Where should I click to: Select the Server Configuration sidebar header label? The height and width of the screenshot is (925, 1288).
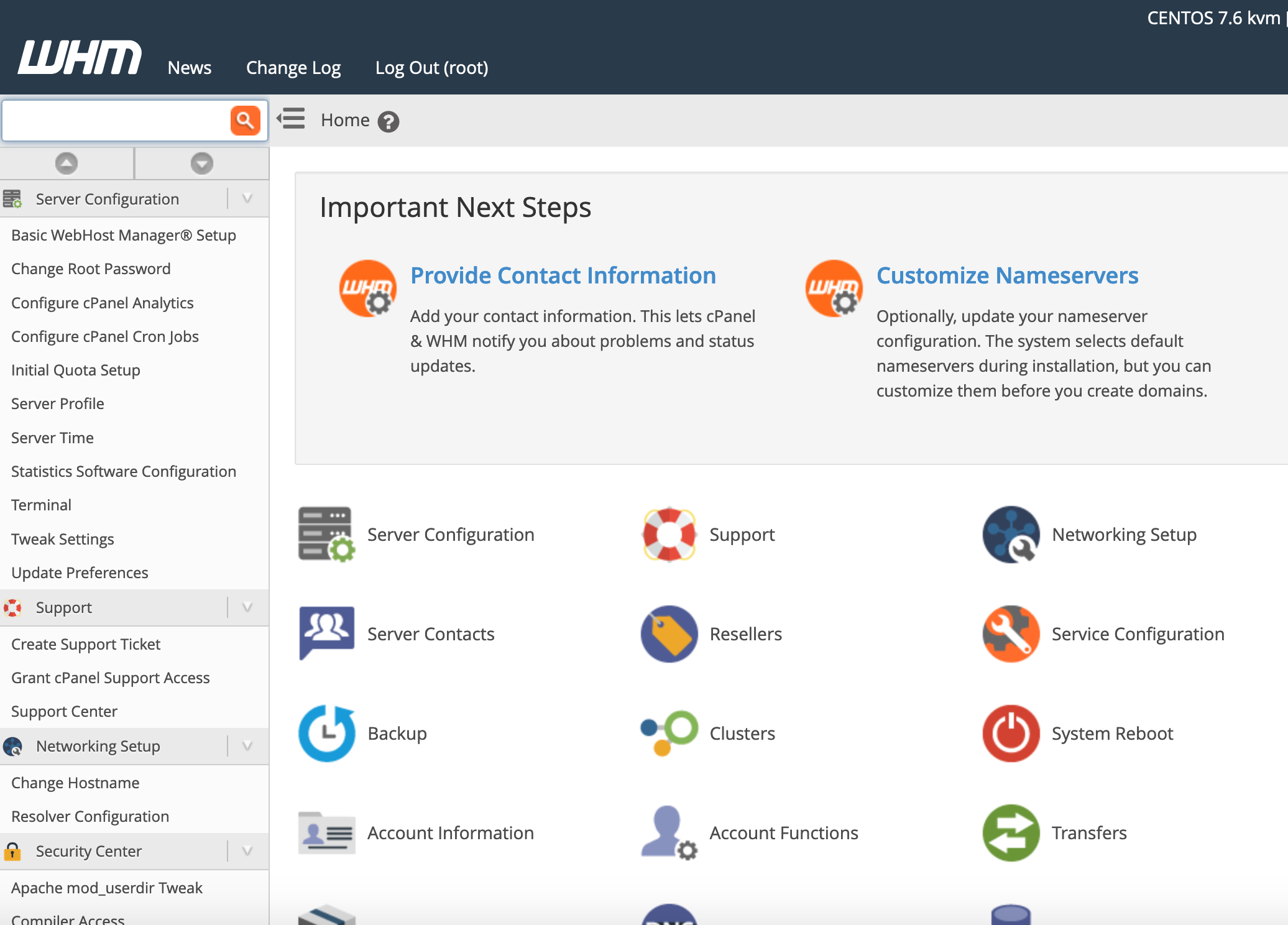tap(108, 199)
